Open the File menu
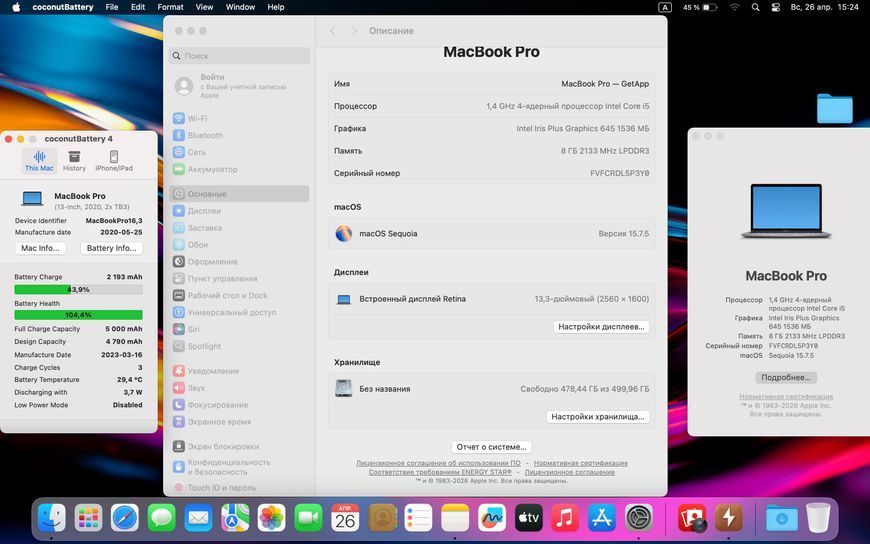The width and height of the screenshot is (870, 544). [x=112, y=7]
